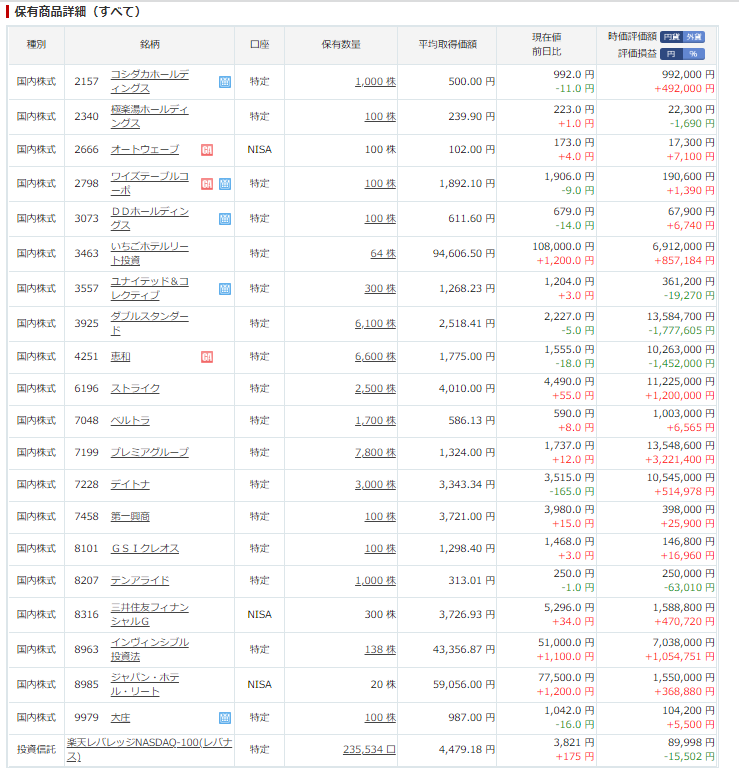Switch 時価評価額 display to 円貨

pyautogui.click(x=671, y=37)
